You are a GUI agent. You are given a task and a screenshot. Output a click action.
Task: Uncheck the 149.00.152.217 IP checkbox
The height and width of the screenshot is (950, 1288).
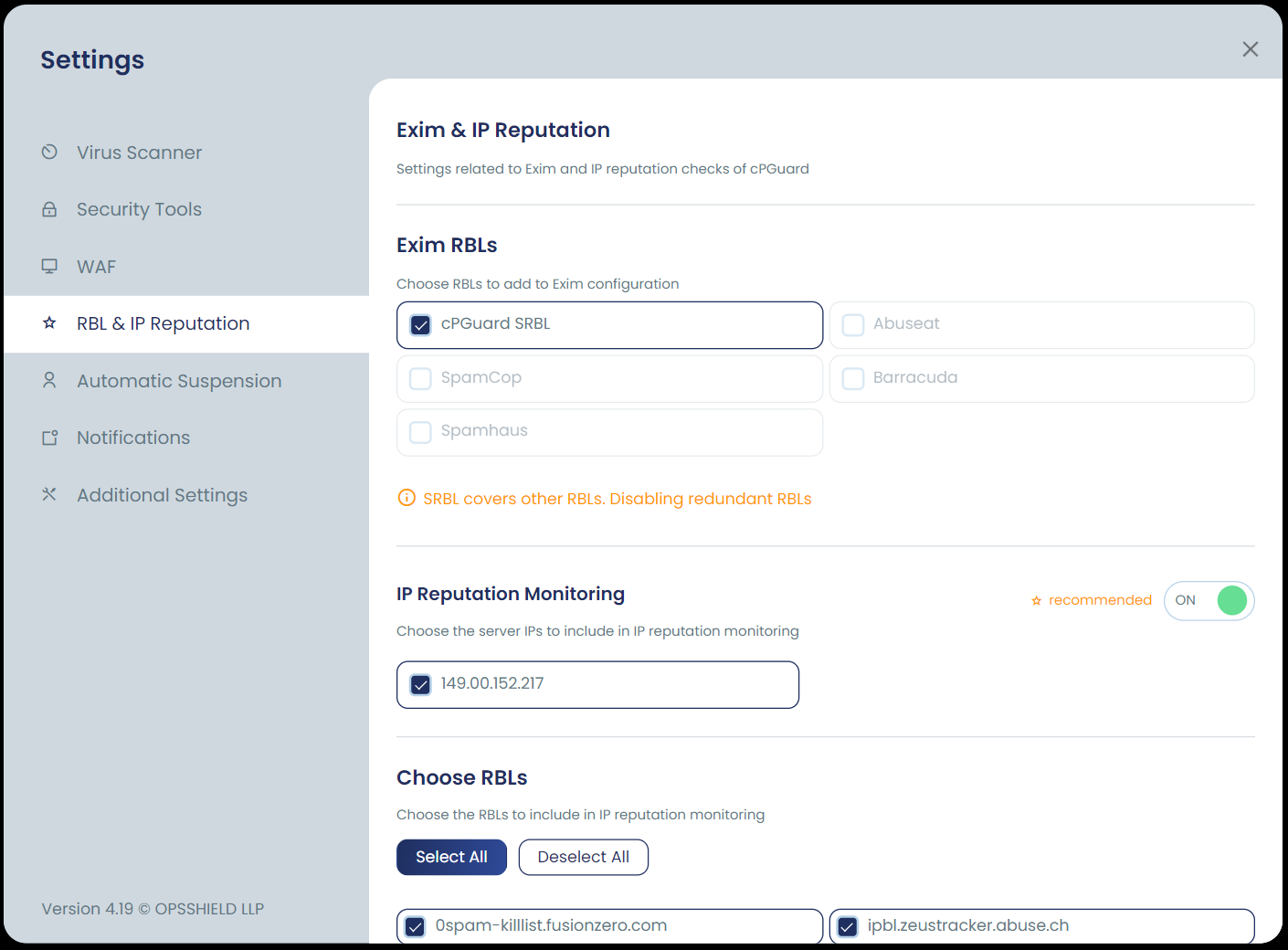(x=420, y=684)
